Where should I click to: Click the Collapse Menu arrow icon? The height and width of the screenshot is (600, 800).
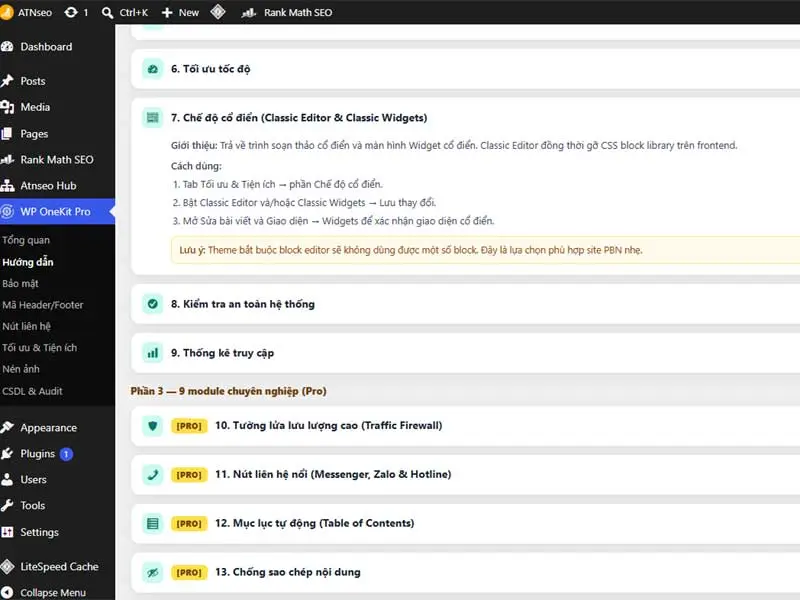7,592
